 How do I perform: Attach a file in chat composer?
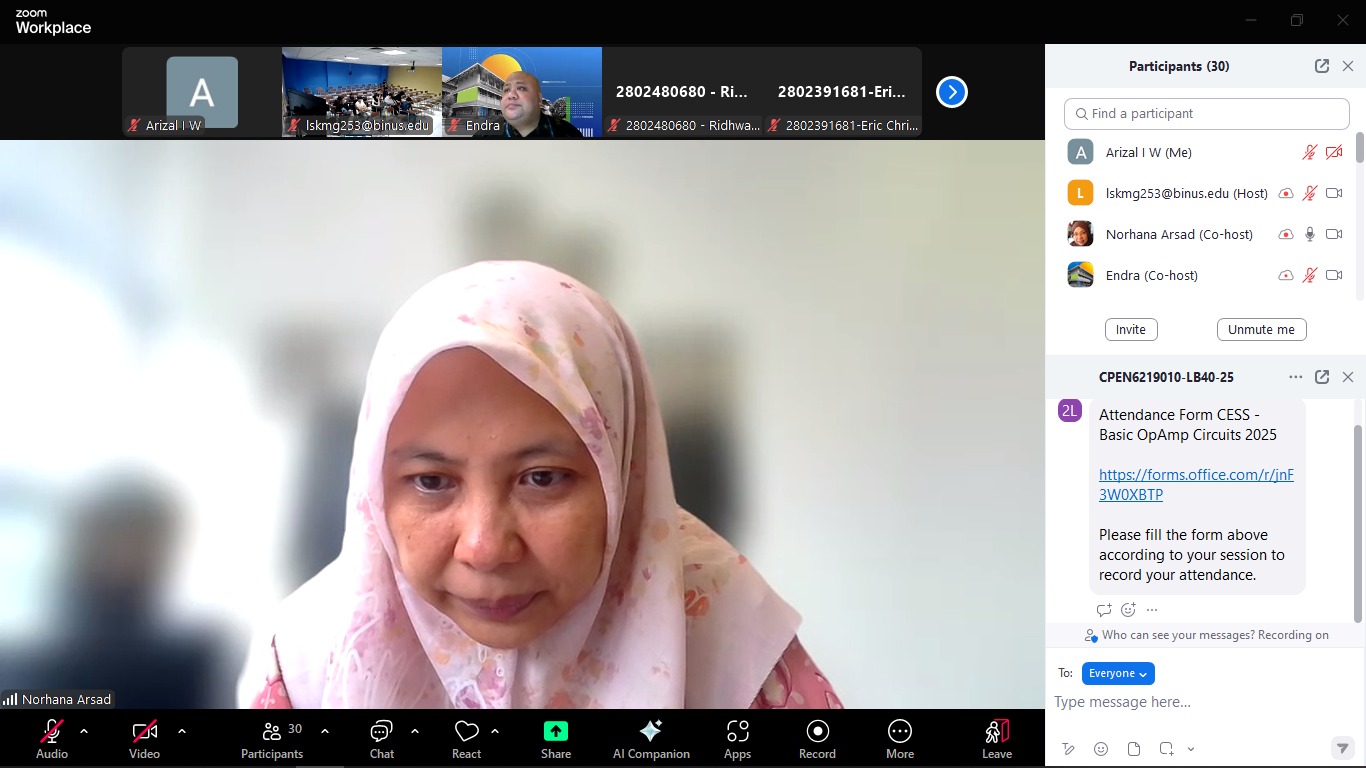point(1134,749)
